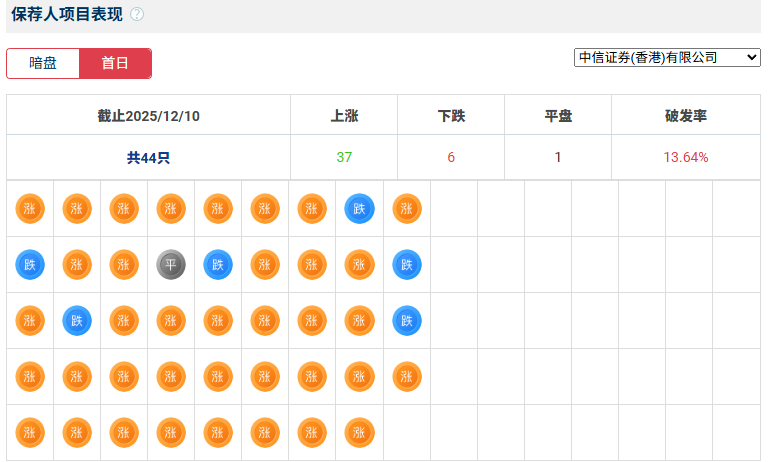Screen dimensions: 769x462
Task: Click the last orange 涨 icon in bottom row
Action: tap(359, 433)
